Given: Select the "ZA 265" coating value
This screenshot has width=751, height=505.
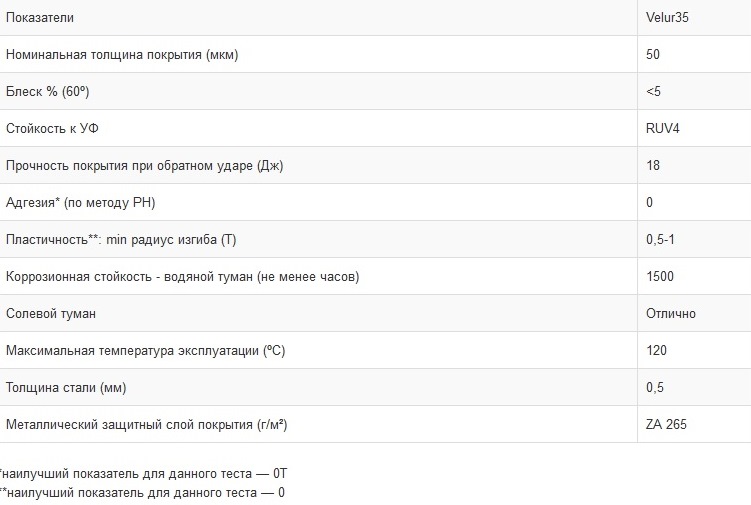Looking at the screenshot, I should [x=667, y=424].
